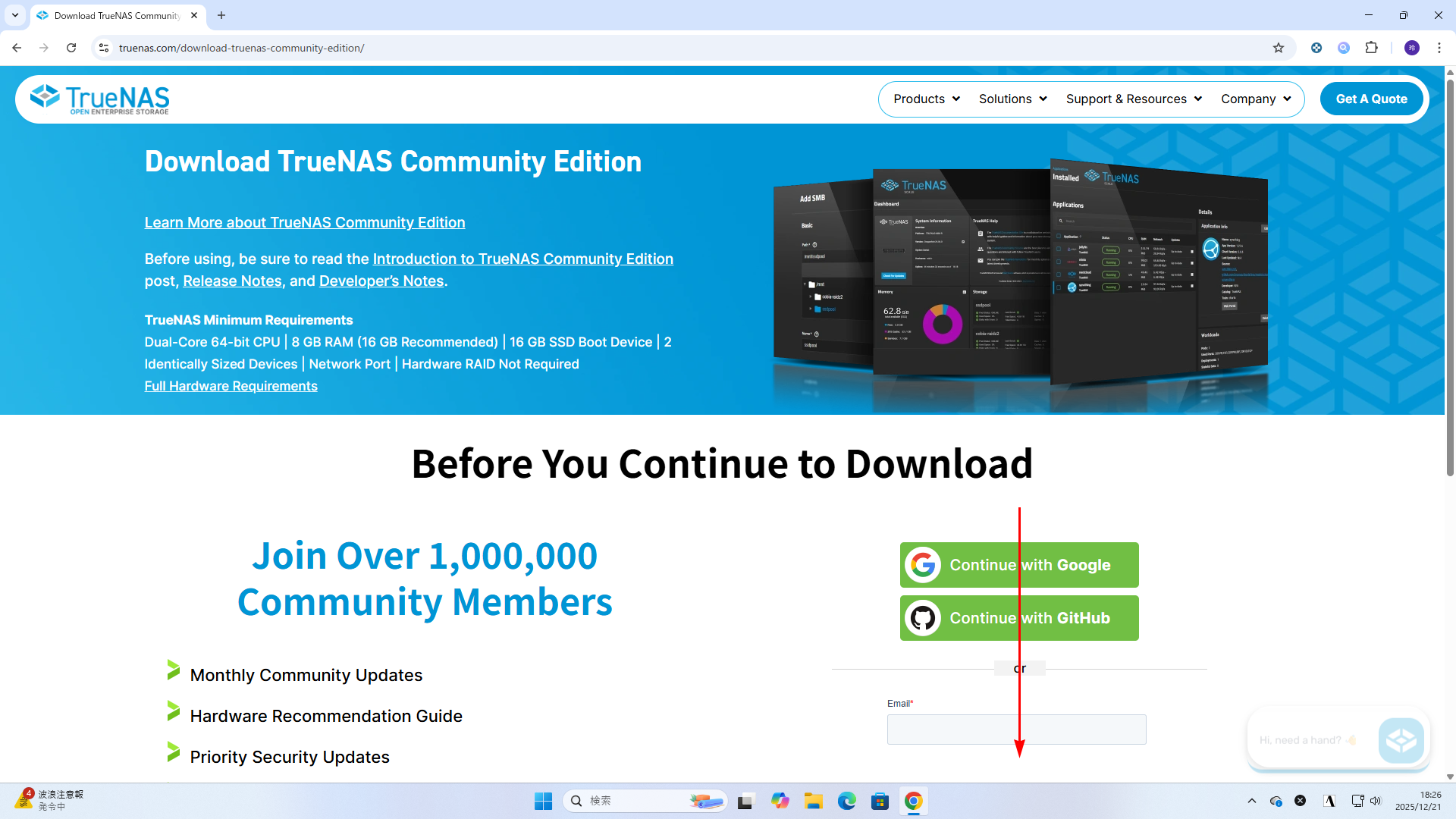The height and width of the screenshot is (819, 1456).
Task: Focus the Email input field
Action: 1016,730
